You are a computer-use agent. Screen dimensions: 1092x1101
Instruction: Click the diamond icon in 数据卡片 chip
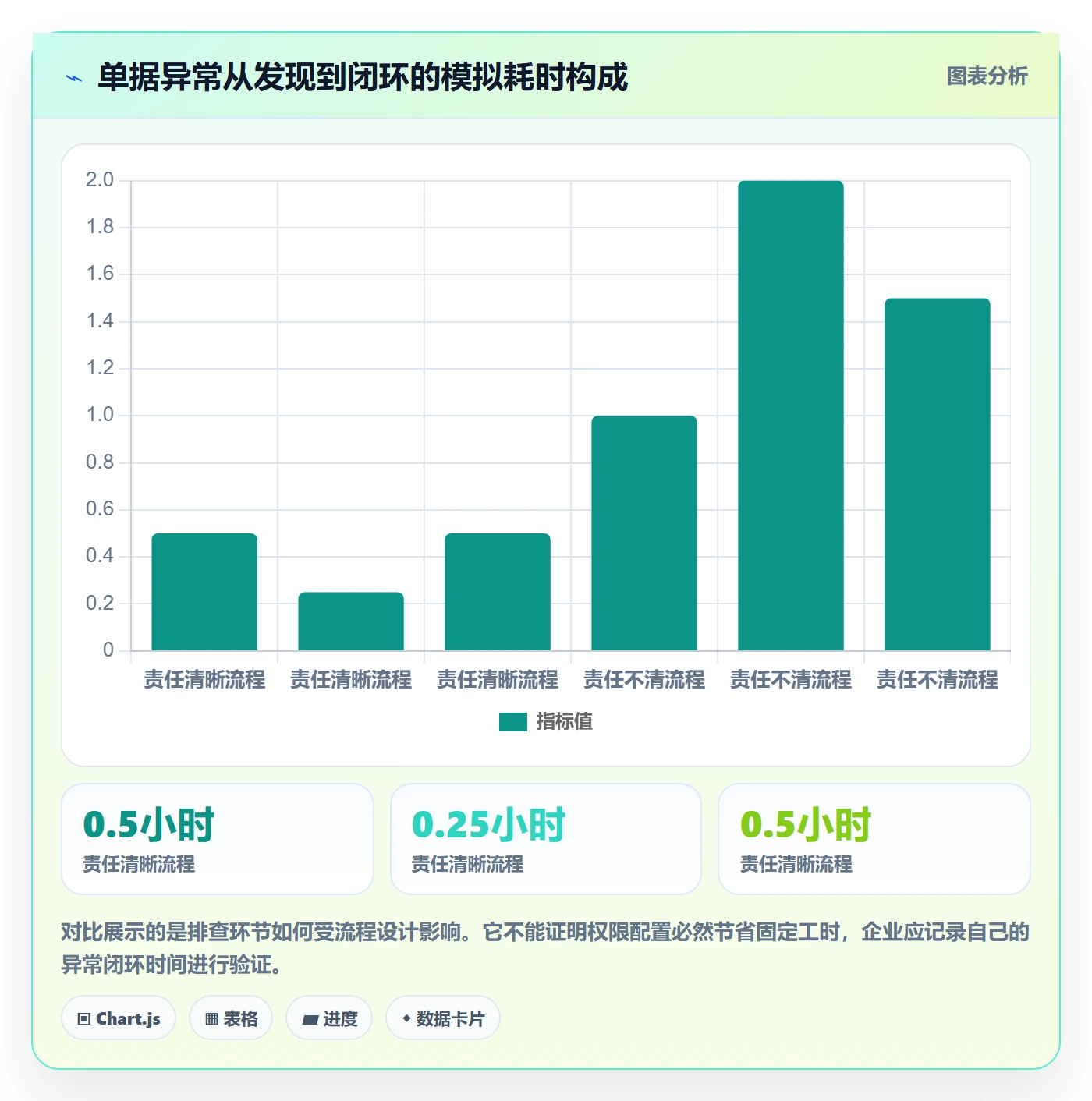(x=406, y=1018)
